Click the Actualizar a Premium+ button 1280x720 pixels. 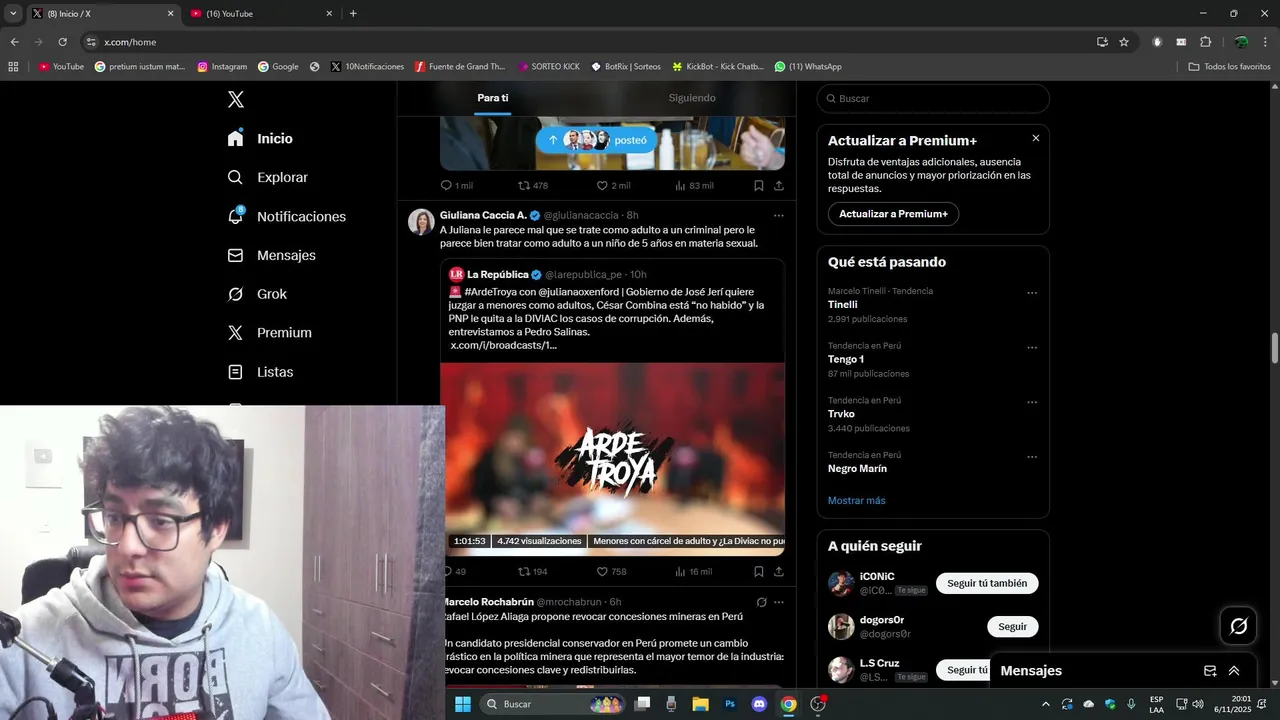(x=893, y=214)
